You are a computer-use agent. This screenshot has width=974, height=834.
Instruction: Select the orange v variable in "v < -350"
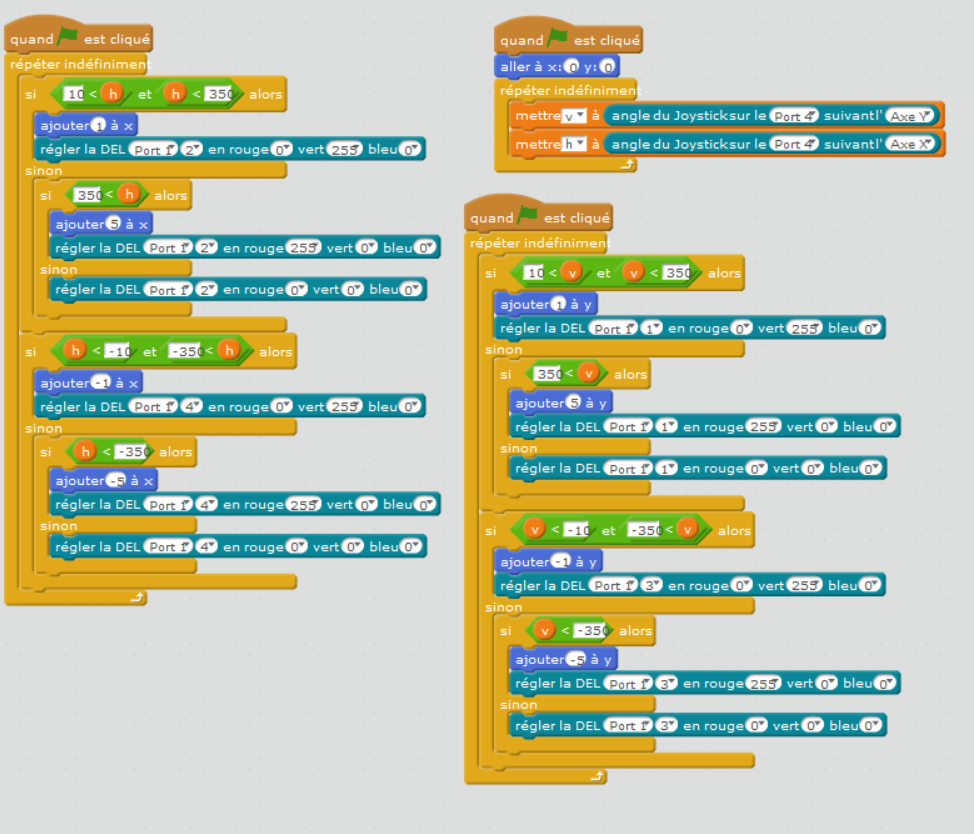pyautogui.click(x=544, y=630)
